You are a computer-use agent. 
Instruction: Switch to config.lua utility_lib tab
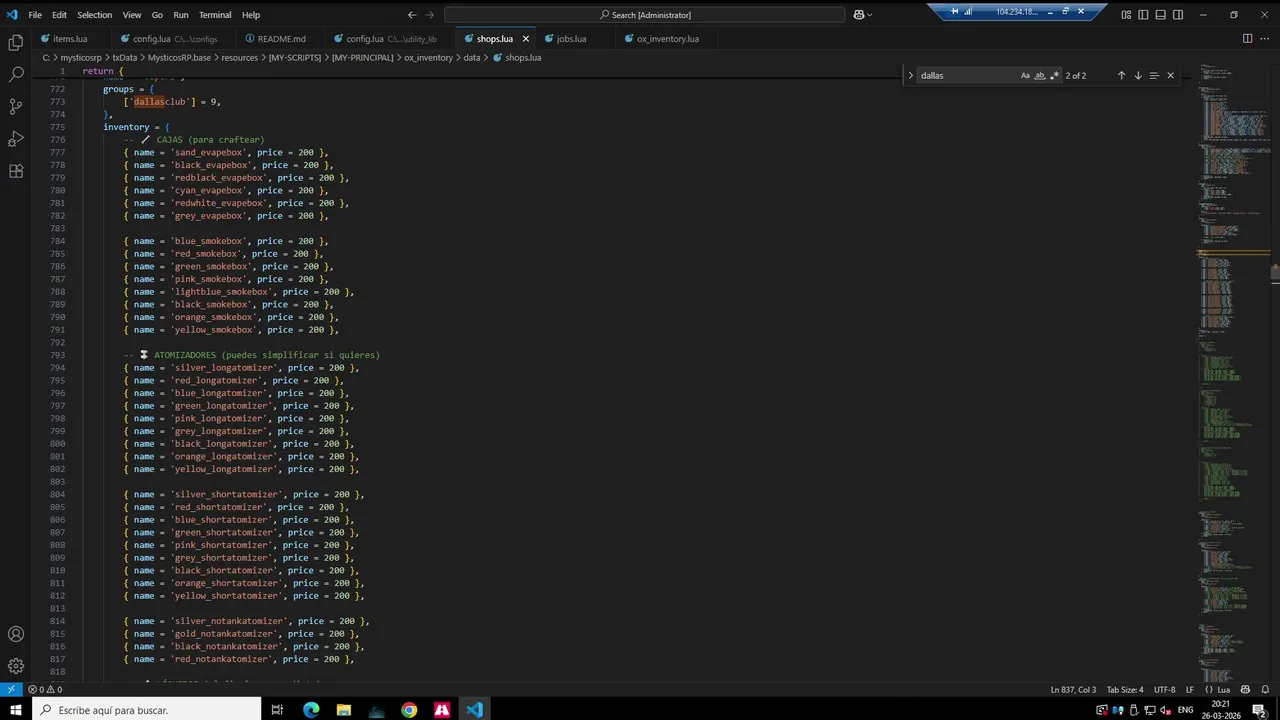point(391,39)
